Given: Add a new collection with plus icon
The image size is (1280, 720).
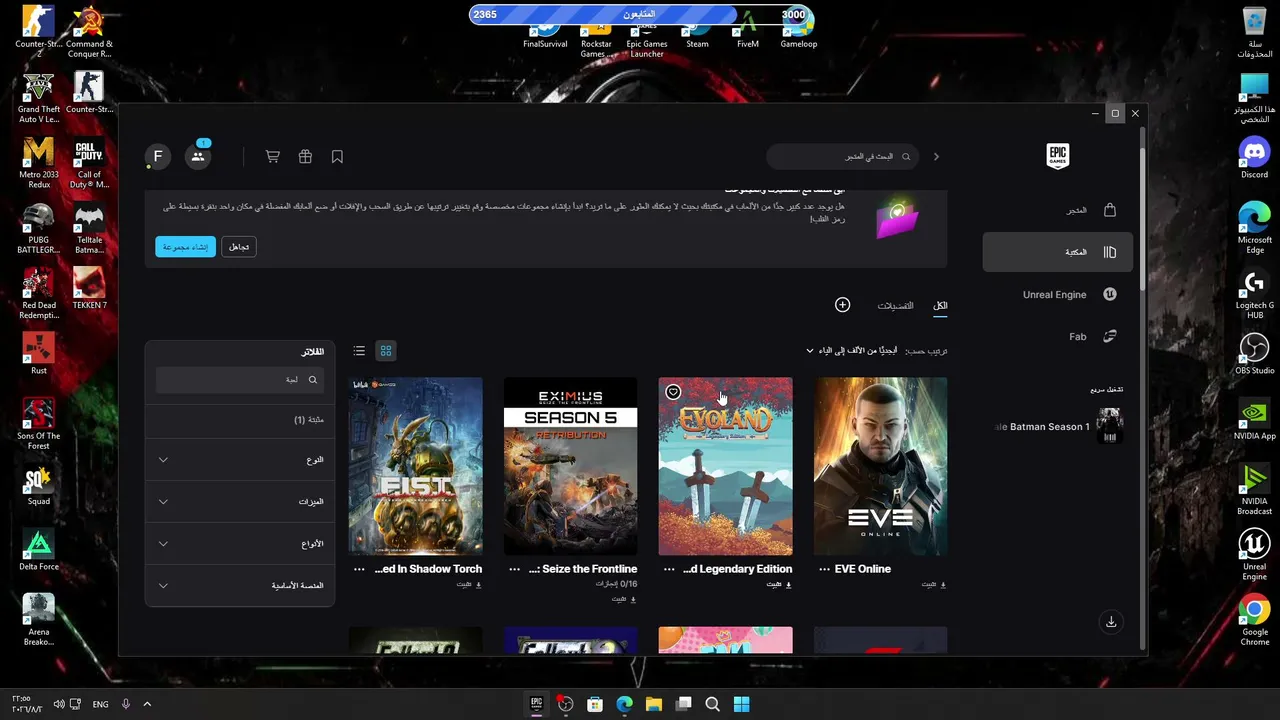Looking at the screenshot, I should [x=842, y=305].
